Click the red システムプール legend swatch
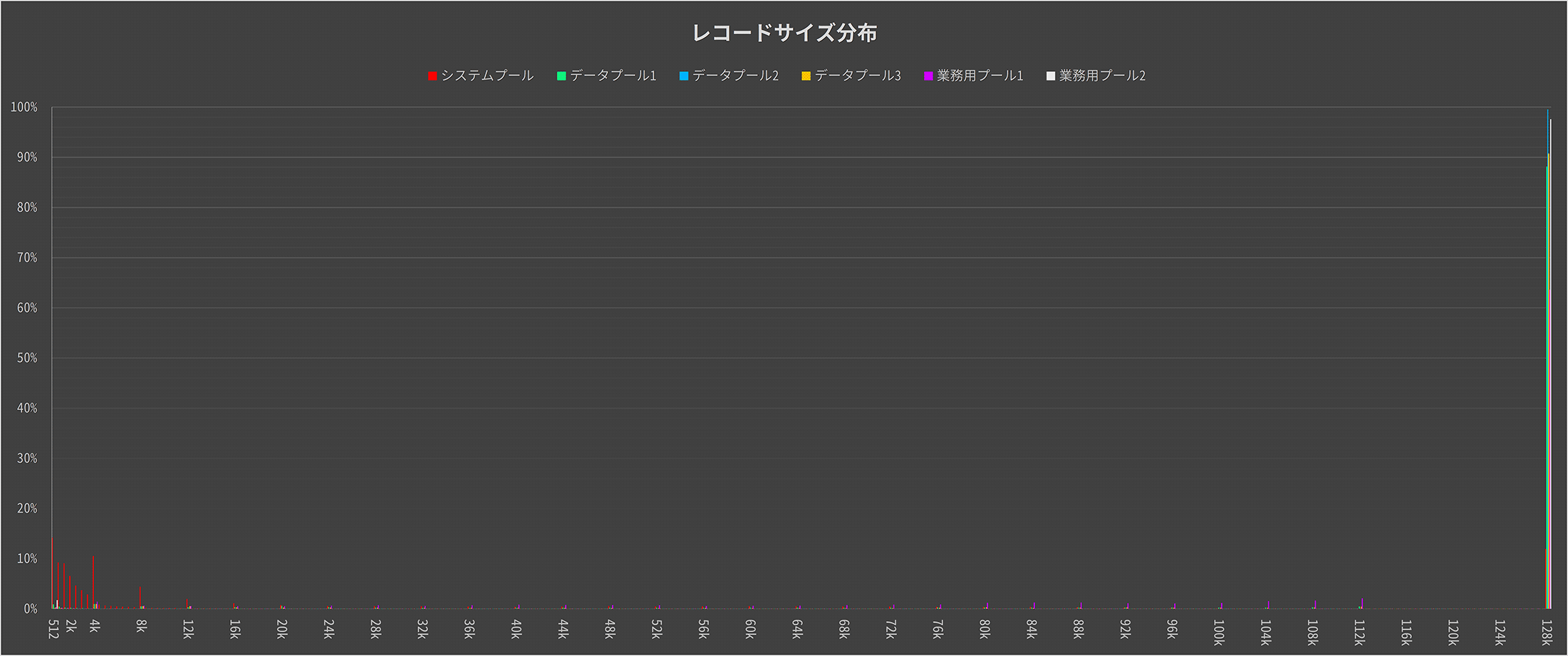The image size is (1568, 656). [432, 76]
